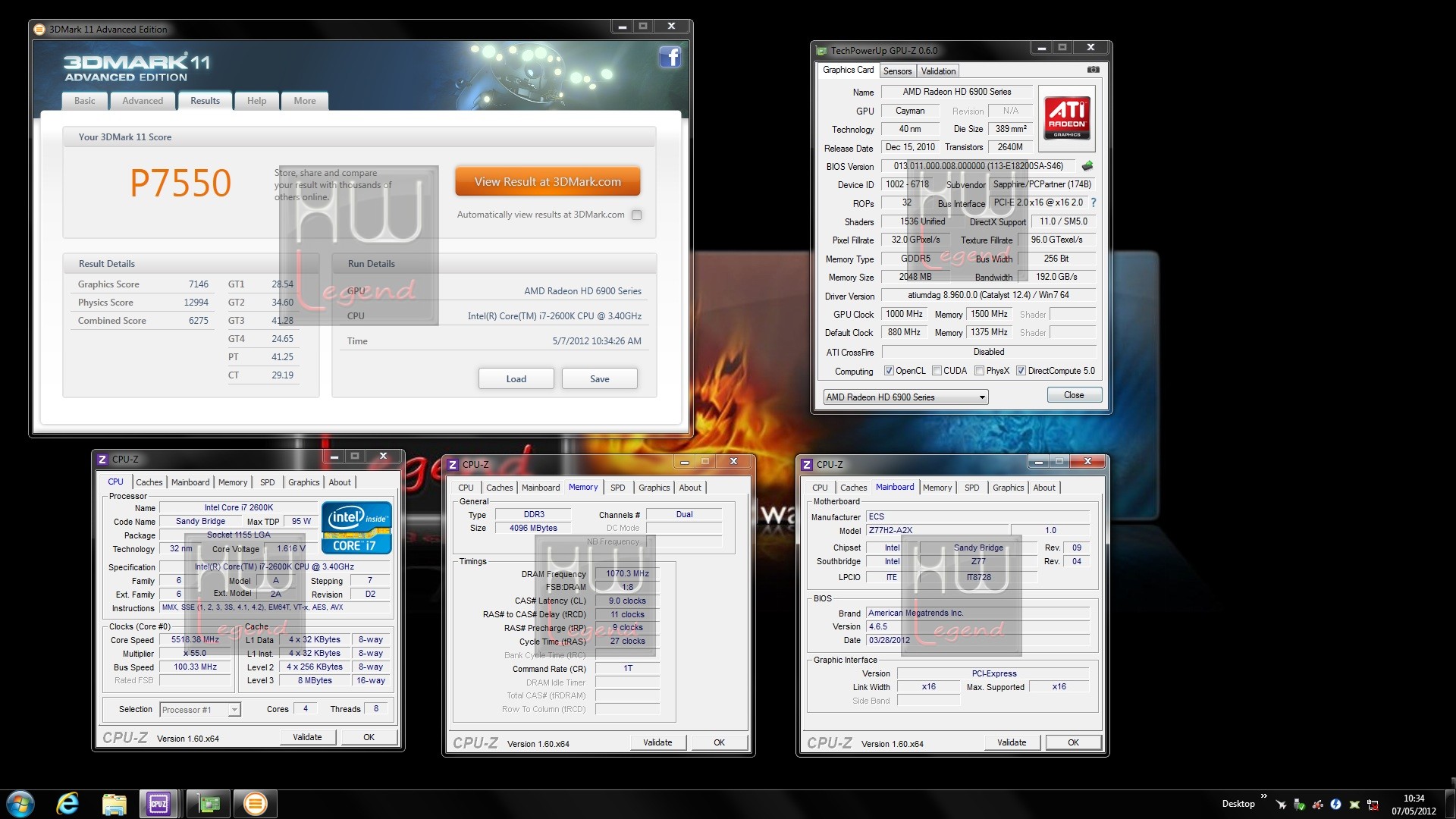Screen dimensions: 1456x819
Task: Click the red molecule tray icon
Action: (x=1318, y=805)
